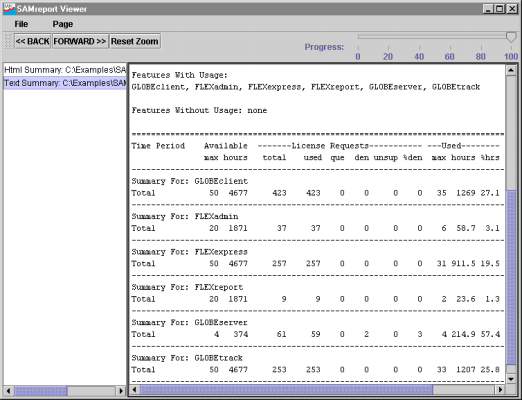The width and height of the screenshot is (522, 400).
Task: Select the Html Summary list entry
Action: (x=65, y=70)
